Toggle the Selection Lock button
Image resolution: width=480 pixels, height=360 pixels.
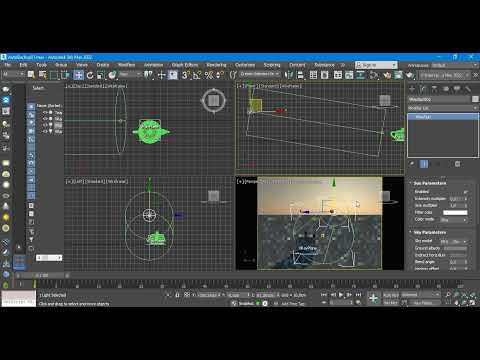178,295
